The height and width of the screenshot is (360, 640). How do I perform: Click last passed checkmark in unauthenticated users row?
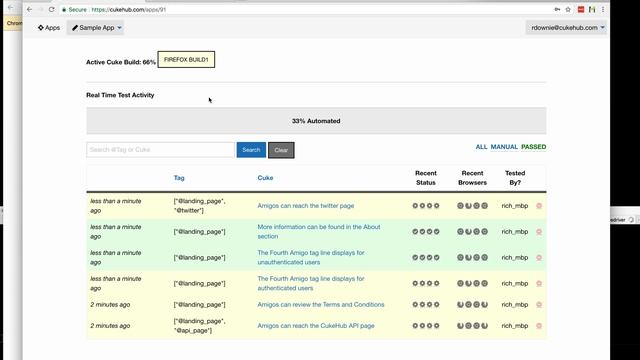pos(437,258)
